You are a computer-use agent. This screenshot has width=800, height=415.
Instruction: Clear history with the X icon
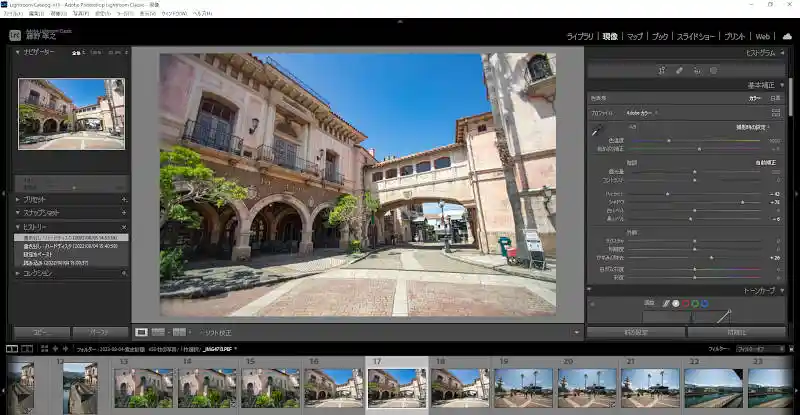click(x=124, y=227)
